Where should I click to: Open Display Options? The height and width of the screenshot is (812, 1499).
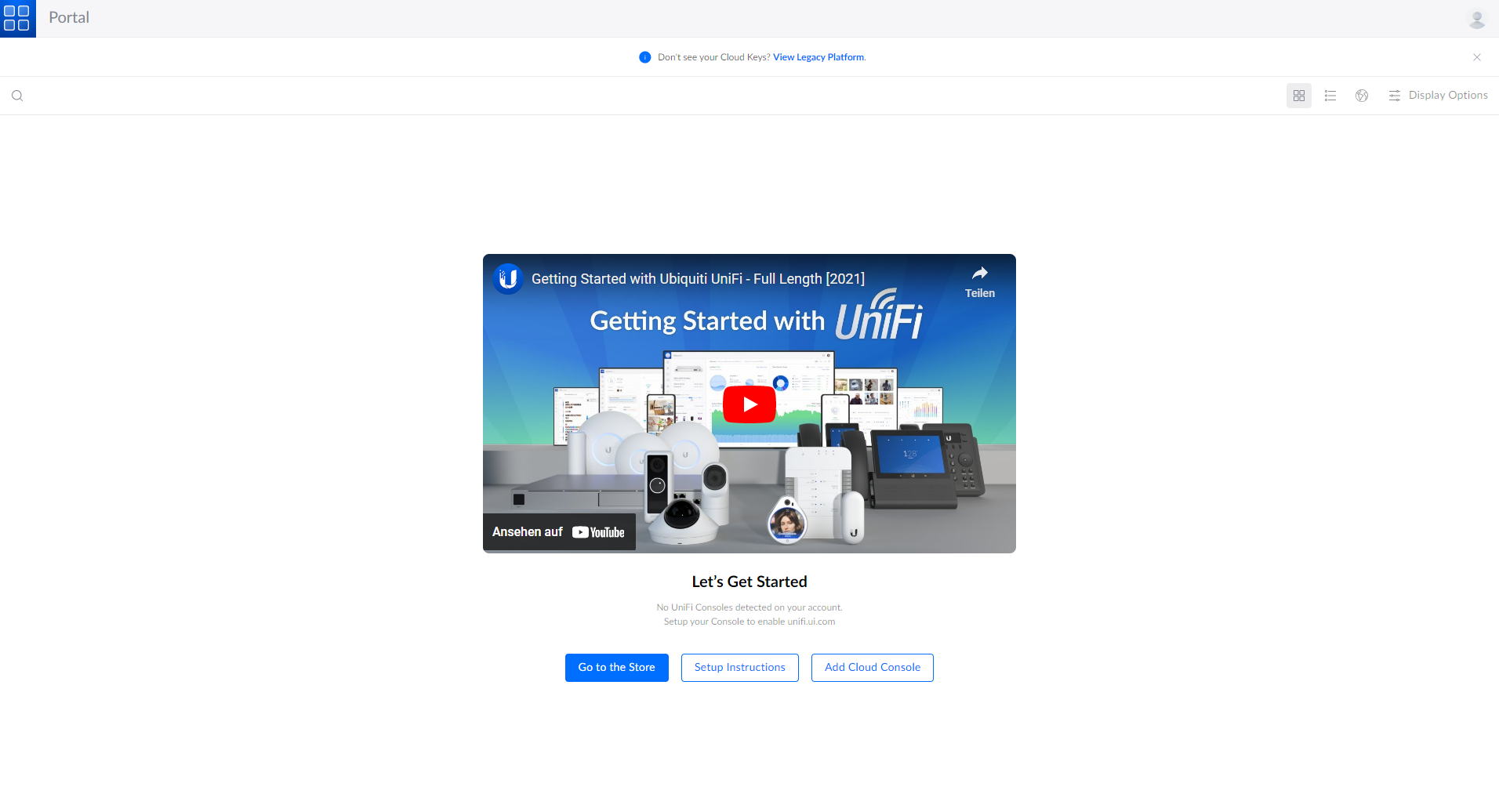pos(1438,96)
